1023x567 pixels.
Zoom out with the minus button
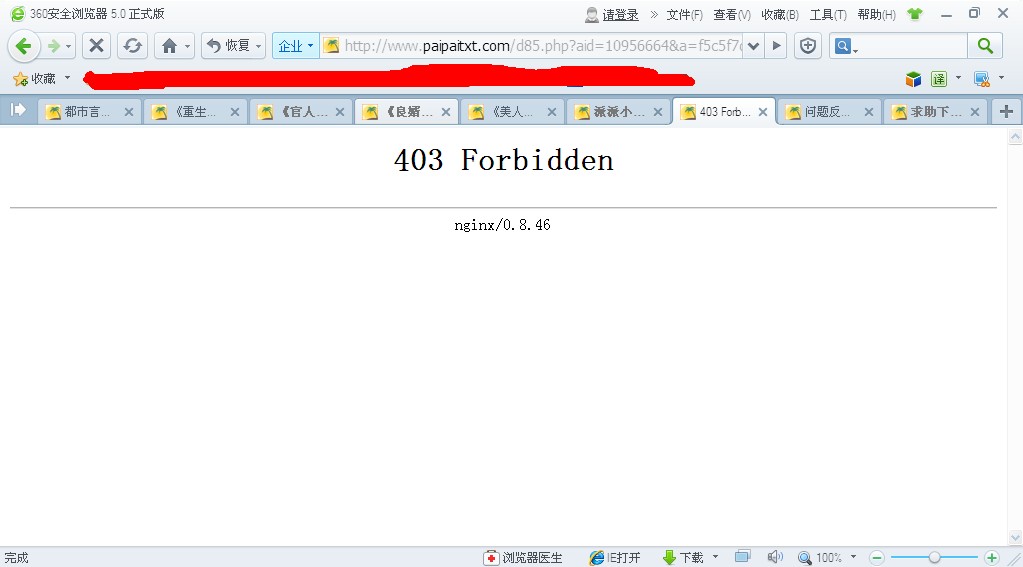pos(877,558)
